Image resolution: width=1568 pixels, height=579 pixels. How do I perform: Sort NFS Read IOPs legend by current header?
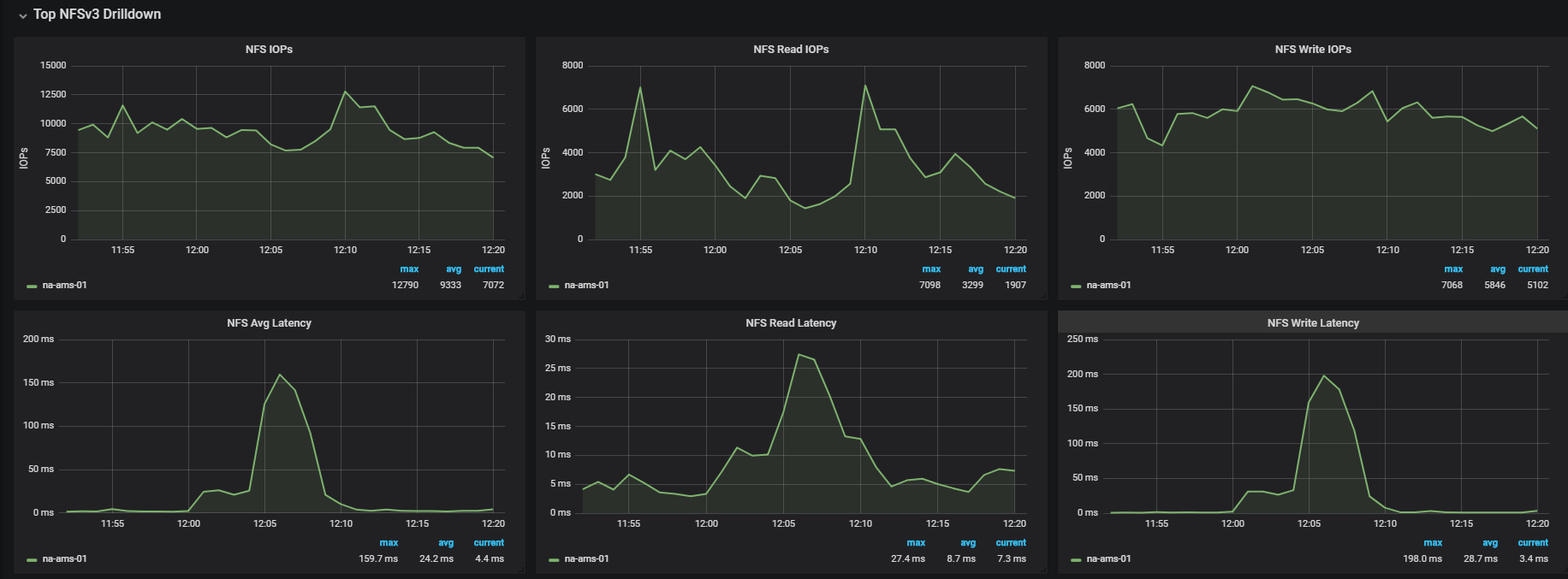click(x=1011, y=269)
